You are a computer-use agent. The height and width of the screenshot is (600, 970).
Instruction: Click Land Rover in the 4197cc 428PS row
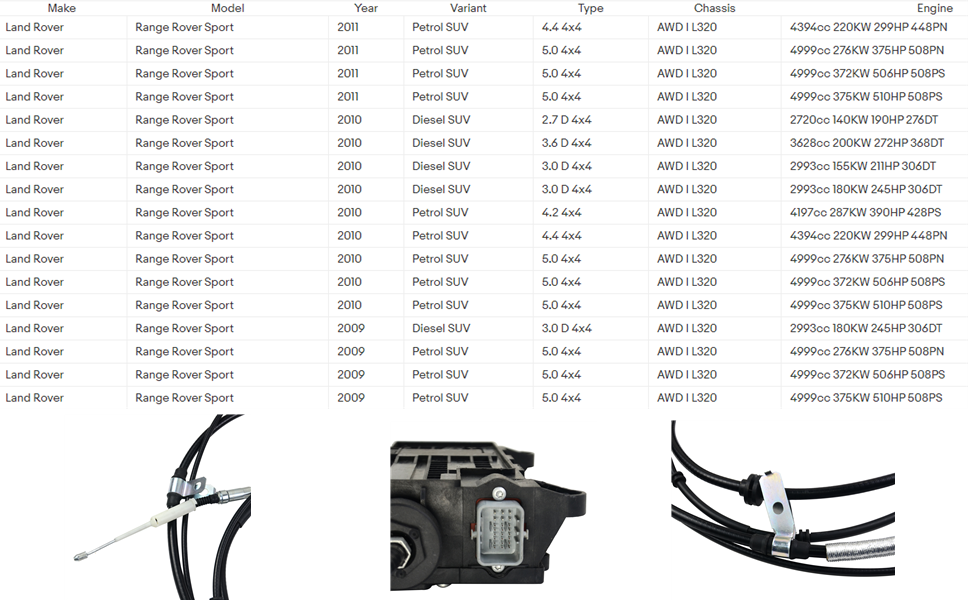point(35,213)
